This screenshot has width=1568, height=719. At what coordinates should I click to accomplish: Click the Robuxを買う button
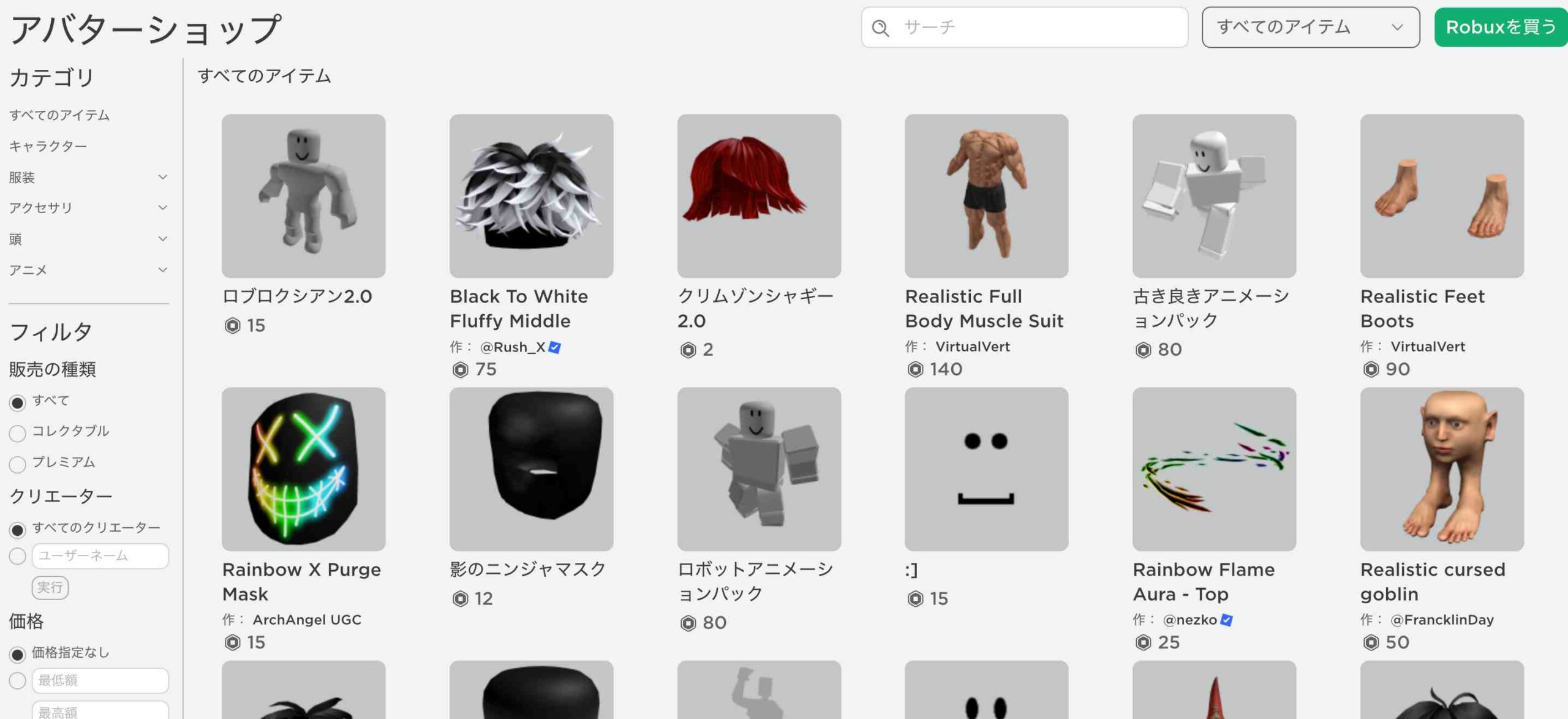1500,27
